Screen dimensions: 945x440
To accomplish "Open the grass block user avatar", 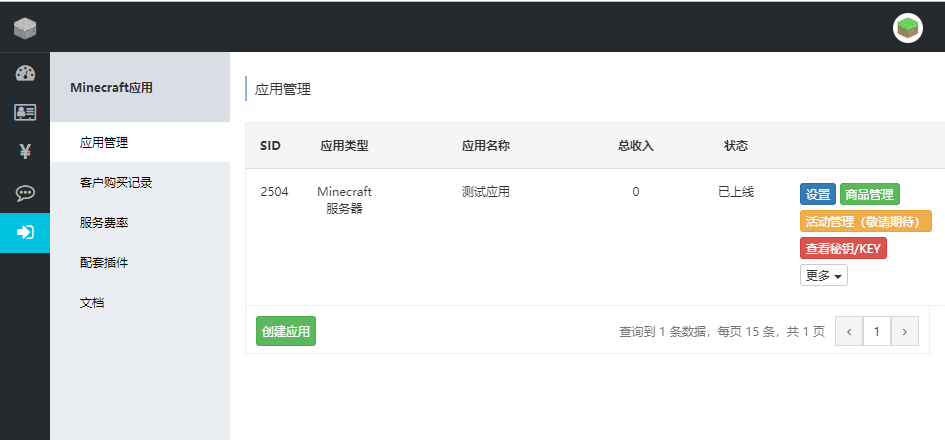I will (907, 28).
